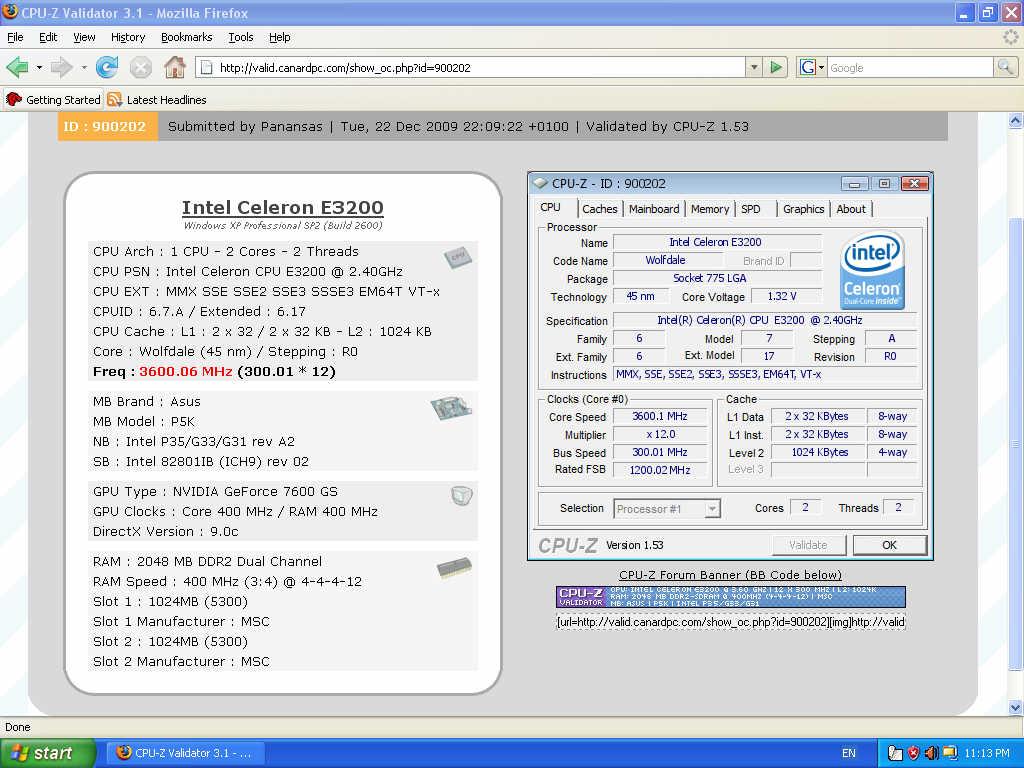Screen dimensions: 1024x768
Task: Click the EN language indicator in taskbar
Action: tap(849, 753)
